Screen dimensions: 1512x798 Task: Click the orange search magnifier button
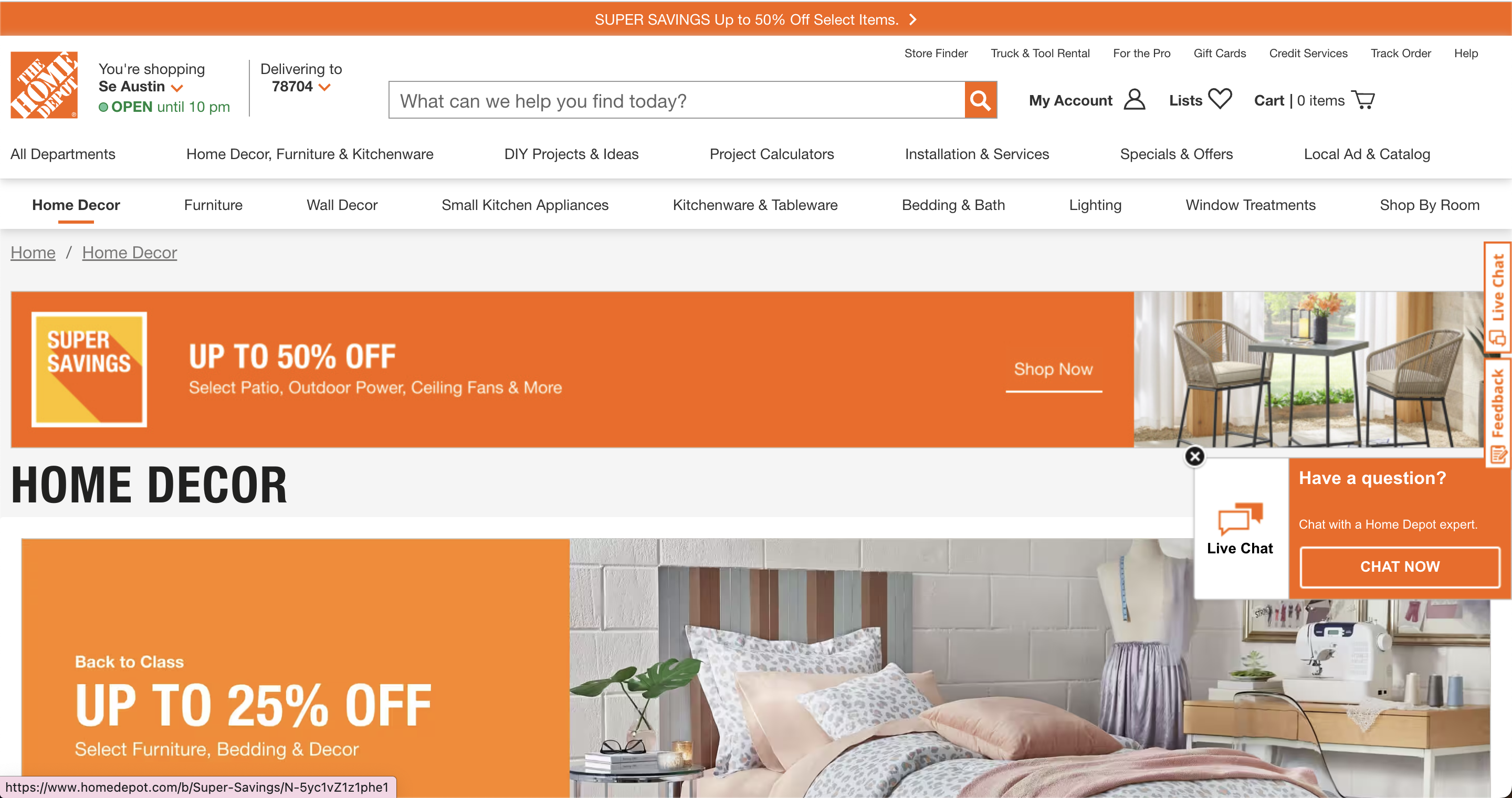(x=980, y=100)
